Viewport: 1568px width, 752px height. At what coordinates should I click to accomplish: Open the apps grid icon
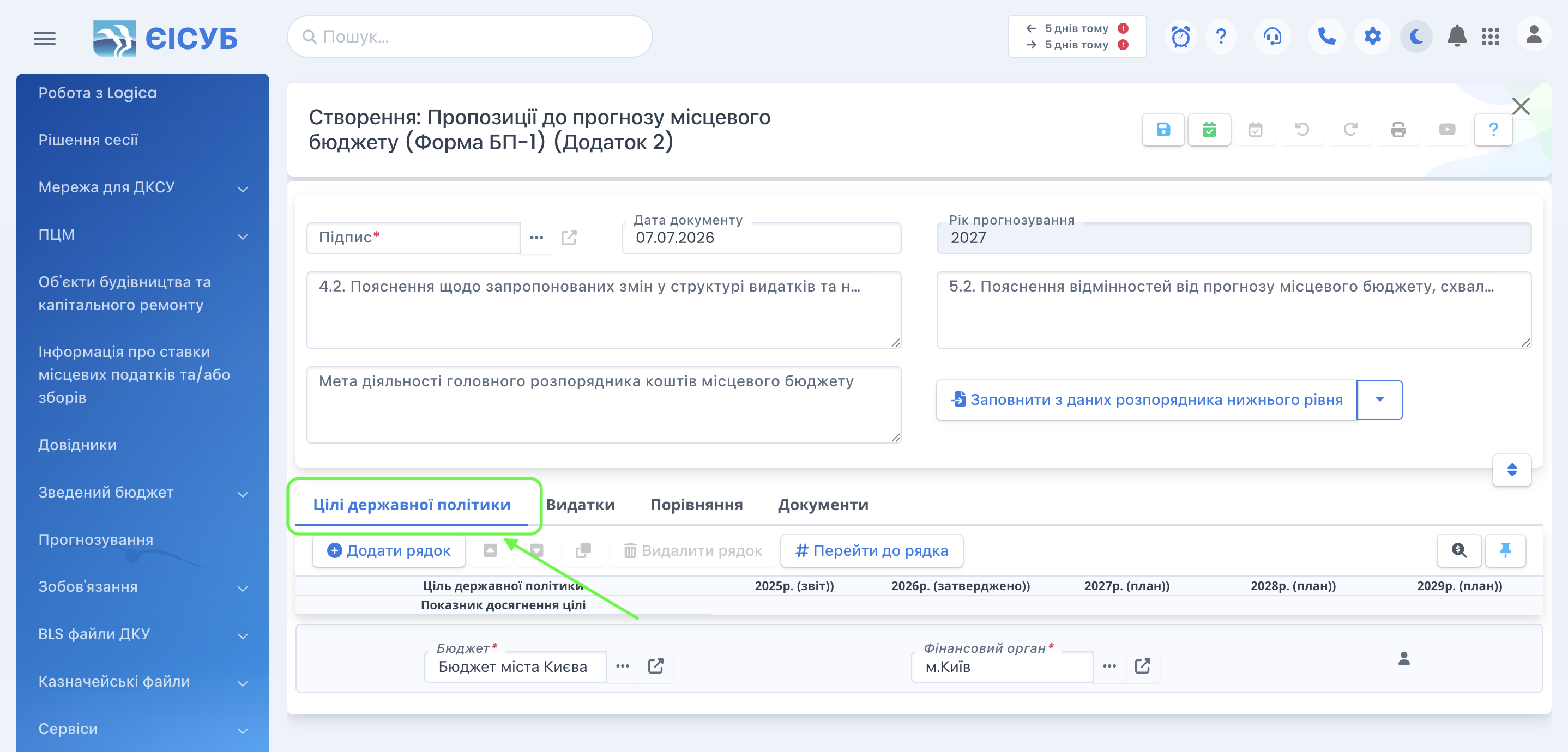click(x=1490, y=37)
